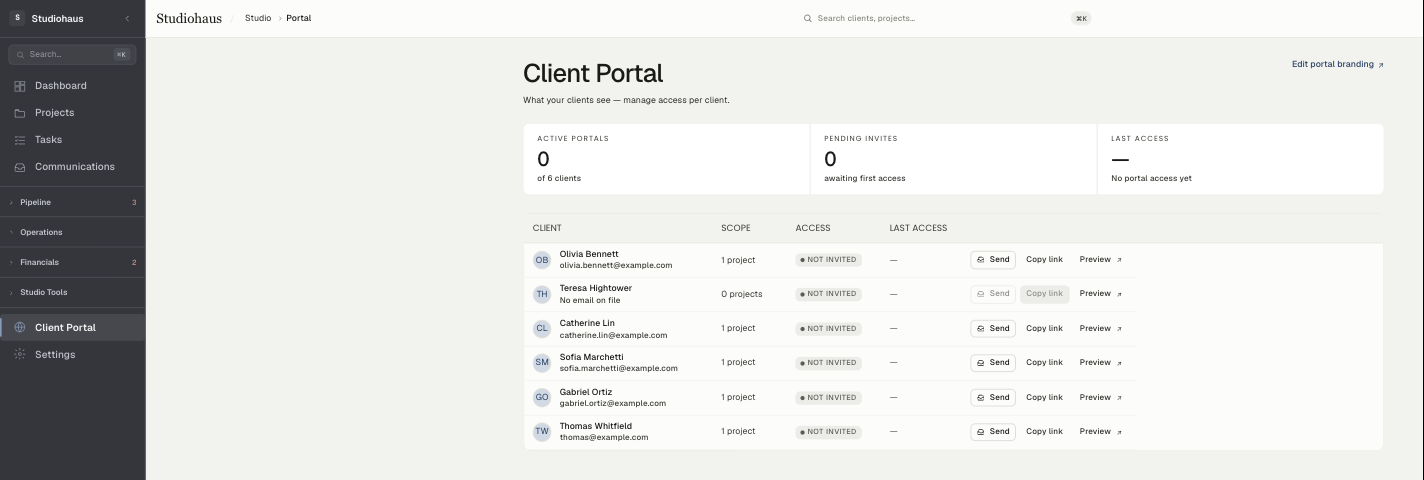1424x480 pixels.
Task: Focus the sidebar Search field
Action: [72, 54]
